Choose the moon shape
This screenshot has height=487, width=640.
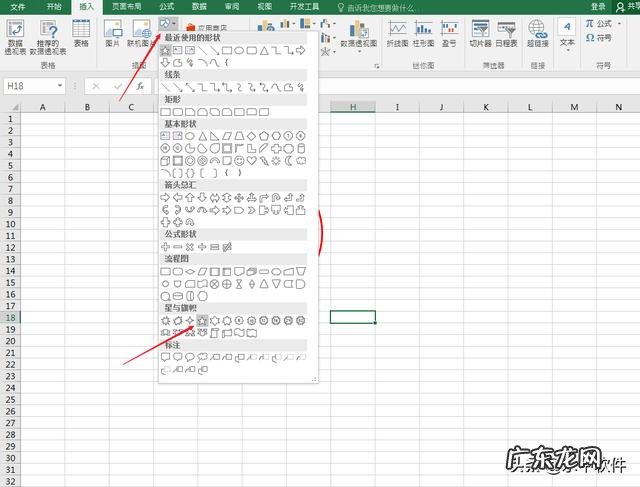point(289,161)
